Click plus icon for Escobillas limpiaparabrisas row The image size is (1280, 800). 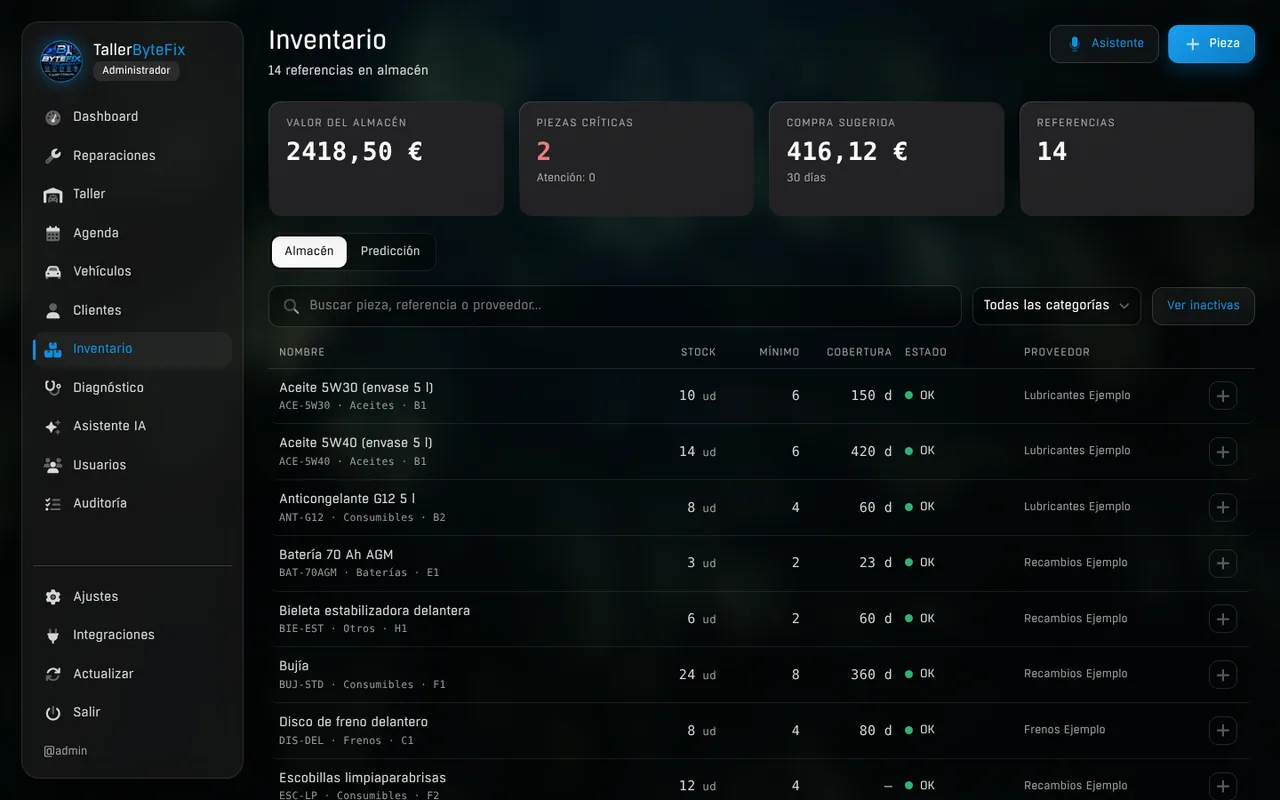tap(1222, 786)
